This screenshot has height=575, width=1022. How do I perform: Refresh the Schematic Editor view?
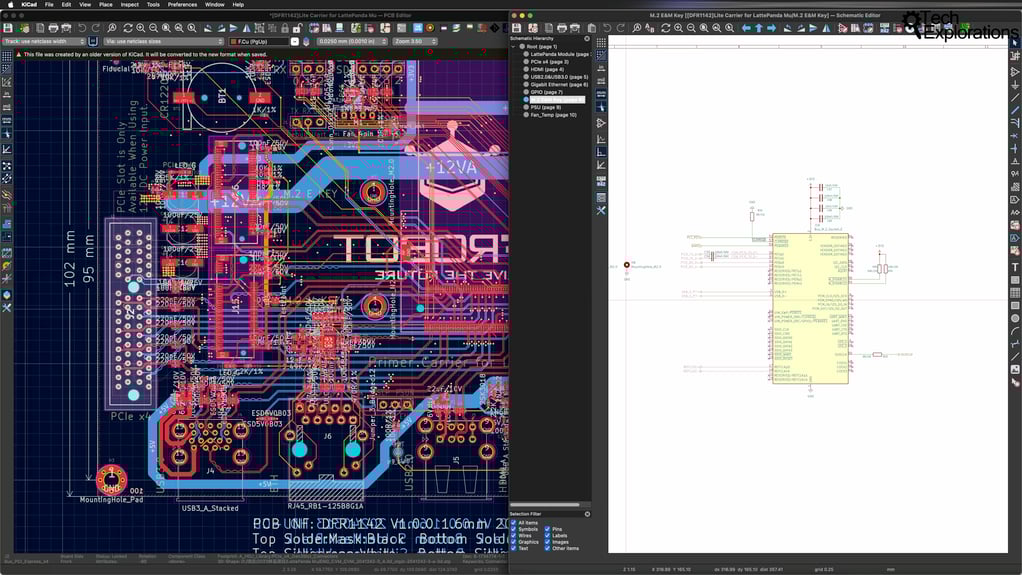tap(665, 28)
